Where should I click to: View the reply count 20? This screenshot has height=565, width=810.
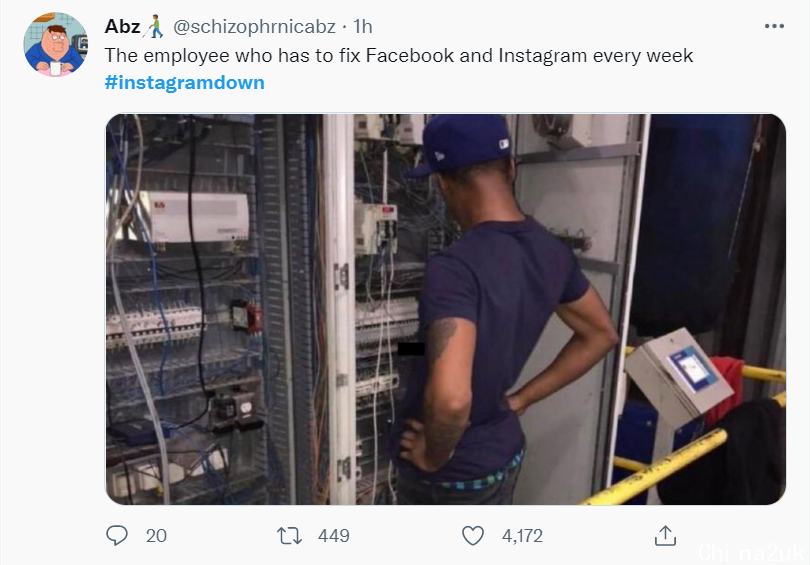coord(156,536)
